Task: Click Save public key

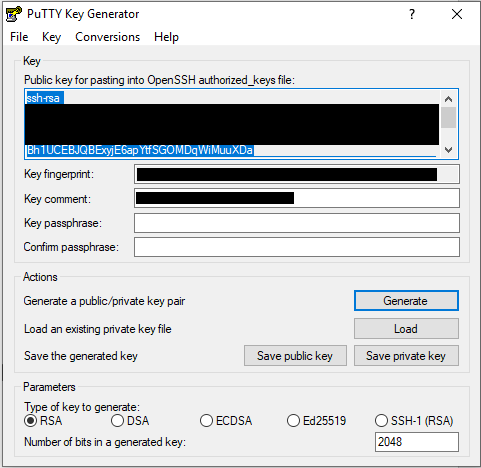Action: [295, 356]
